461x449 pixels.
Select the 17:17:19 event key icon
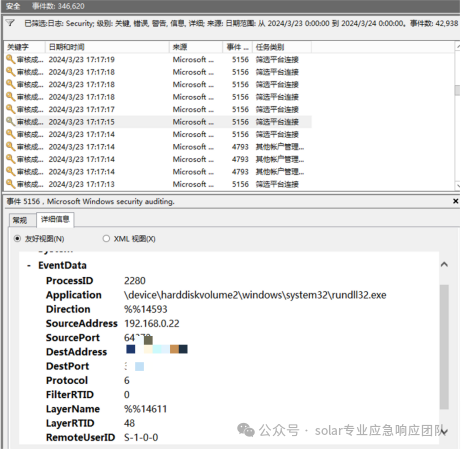[10, 59]
